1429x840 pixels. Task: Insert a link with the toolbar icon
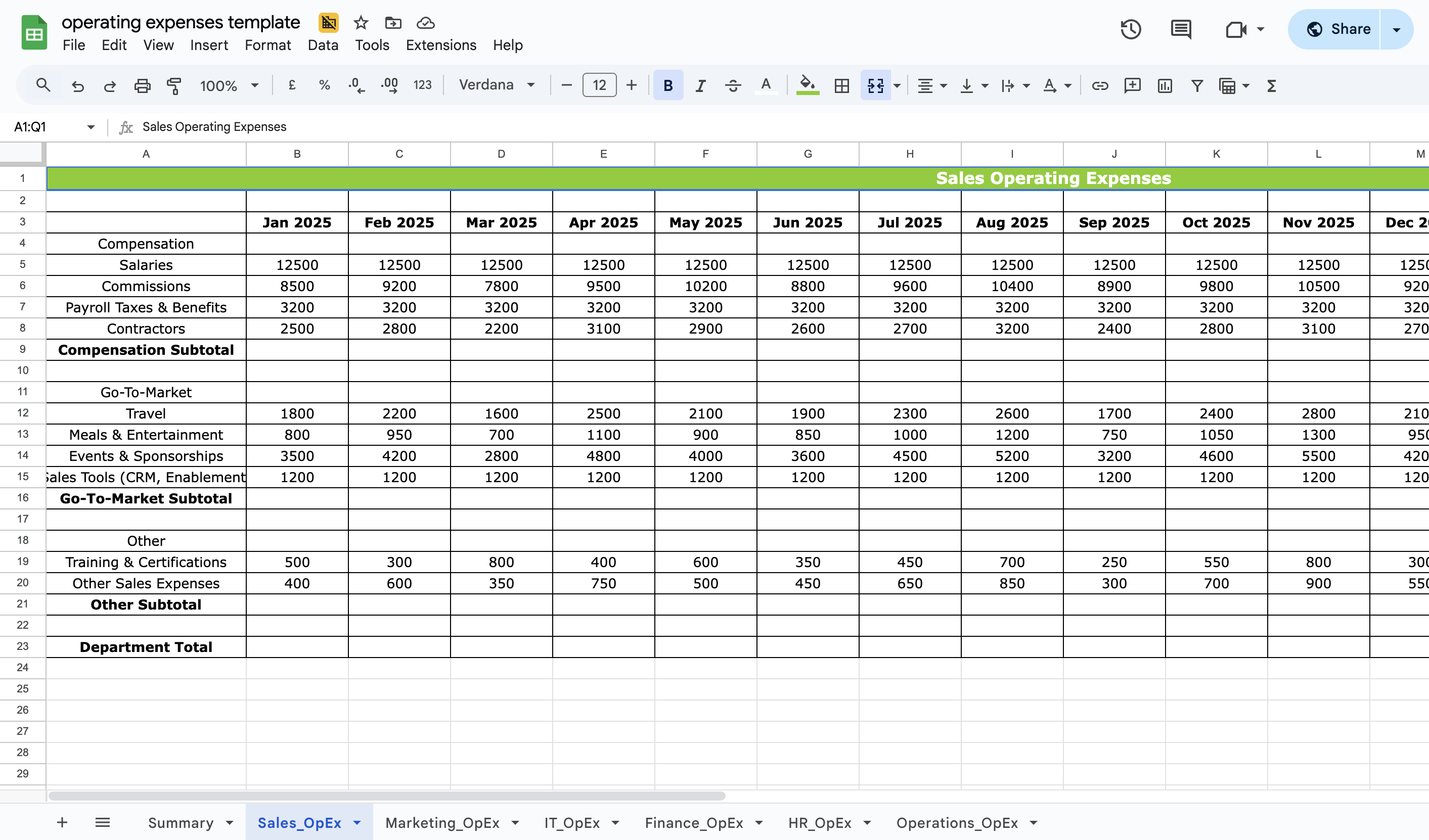coord(1099,85)
